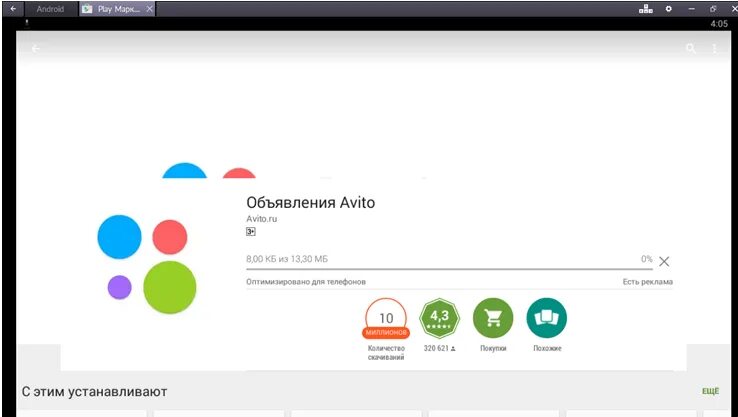Tap the Play Store back arrow
Viewport: 738px width, 417px height.
[x=35, y=48]
